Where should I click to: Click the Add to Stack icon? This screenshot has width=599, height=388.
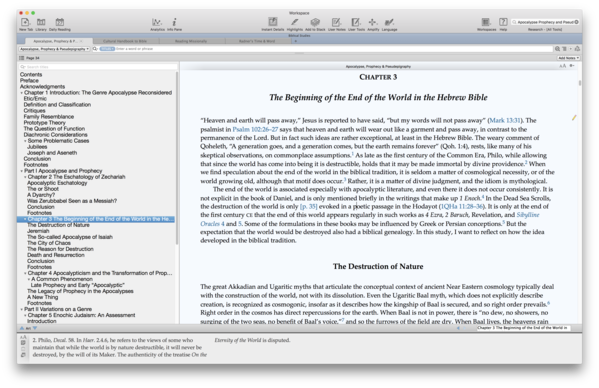(315, 22)
